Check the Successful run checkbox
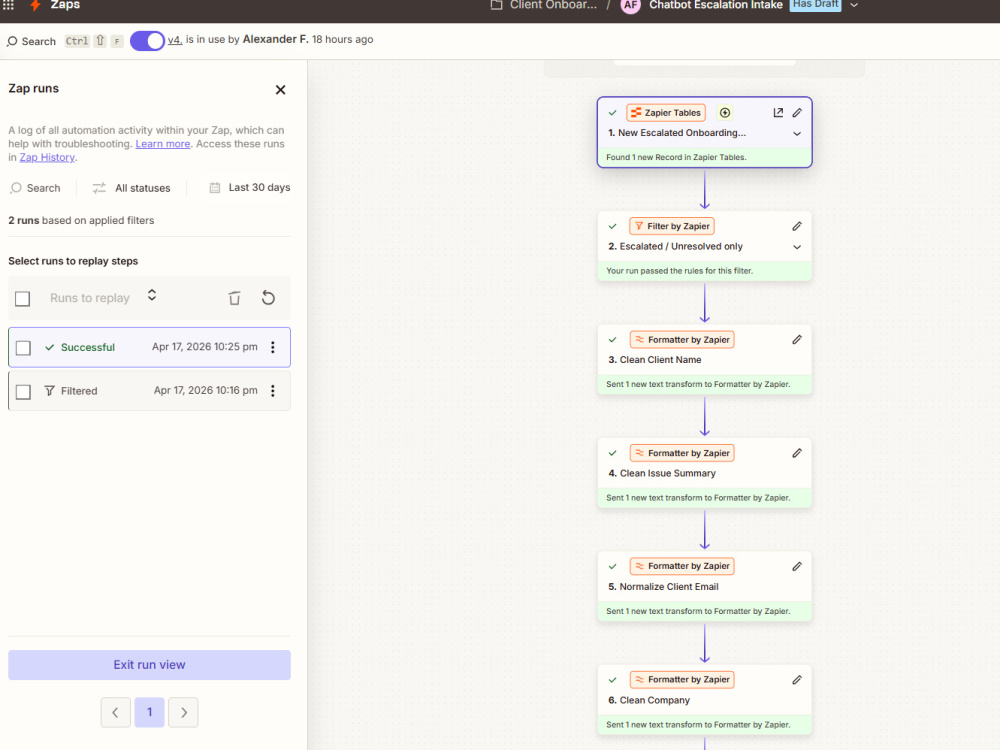The height and width of the screenshot is (750, 1000). pos(24,348)
